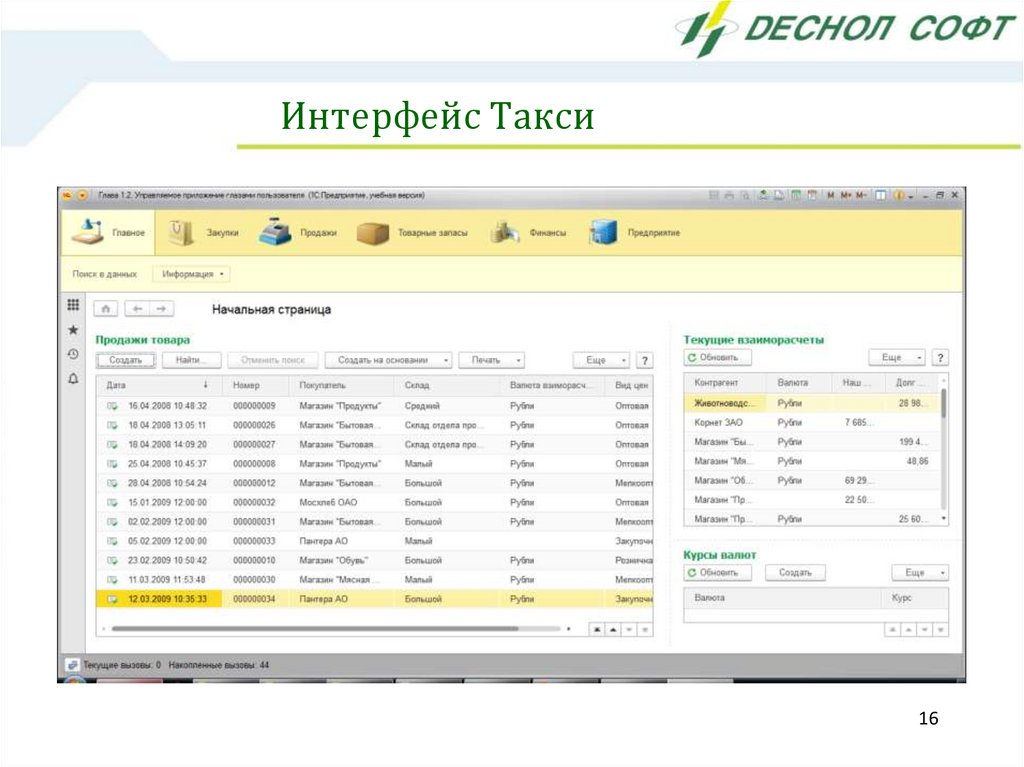1024x767 pixels.
Task: Switch to the Финансы section
Action: (x=530, y=233)
